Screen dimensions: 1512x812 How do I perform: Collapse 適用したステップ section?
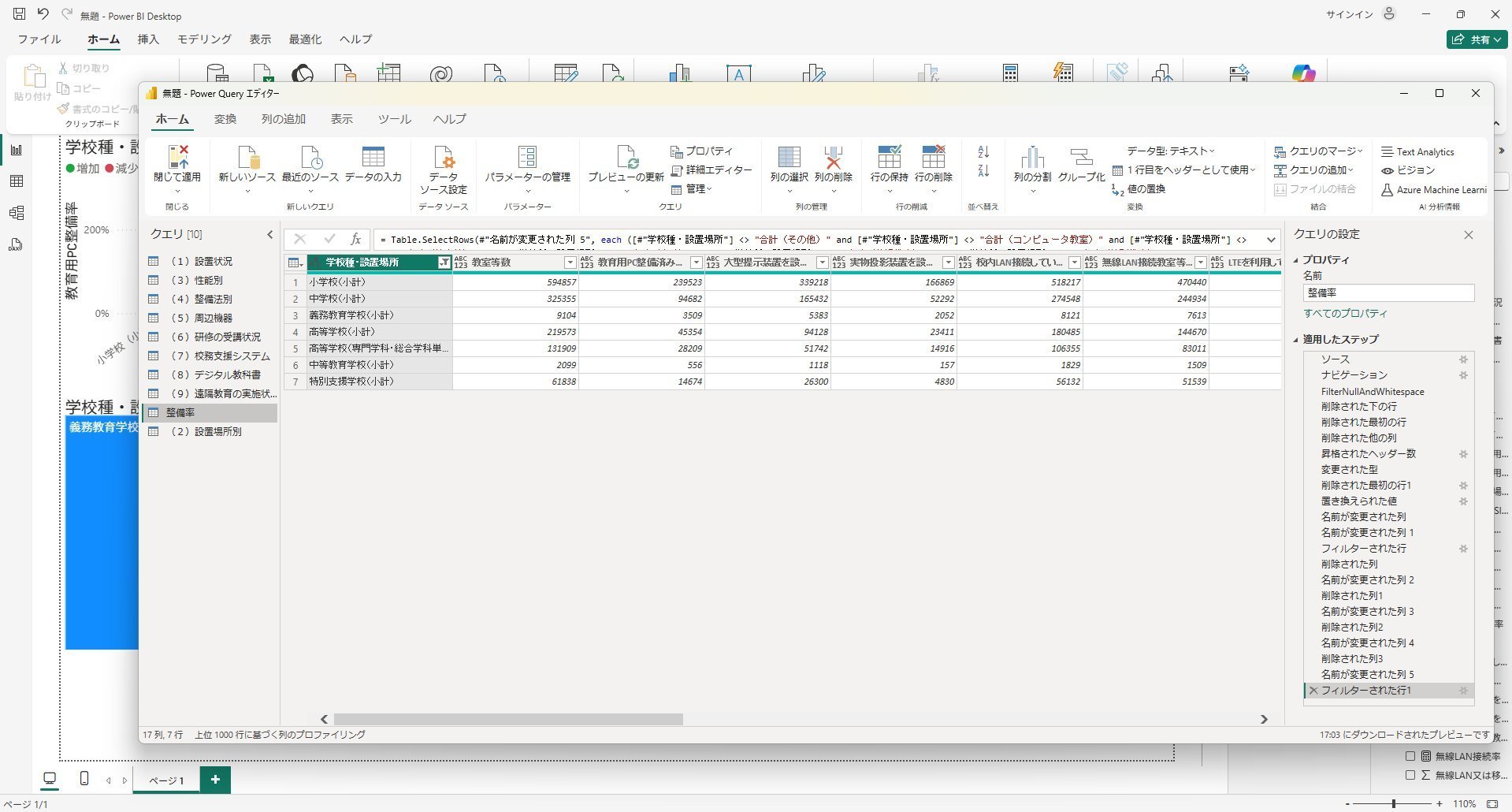[x=1296, y=340]
